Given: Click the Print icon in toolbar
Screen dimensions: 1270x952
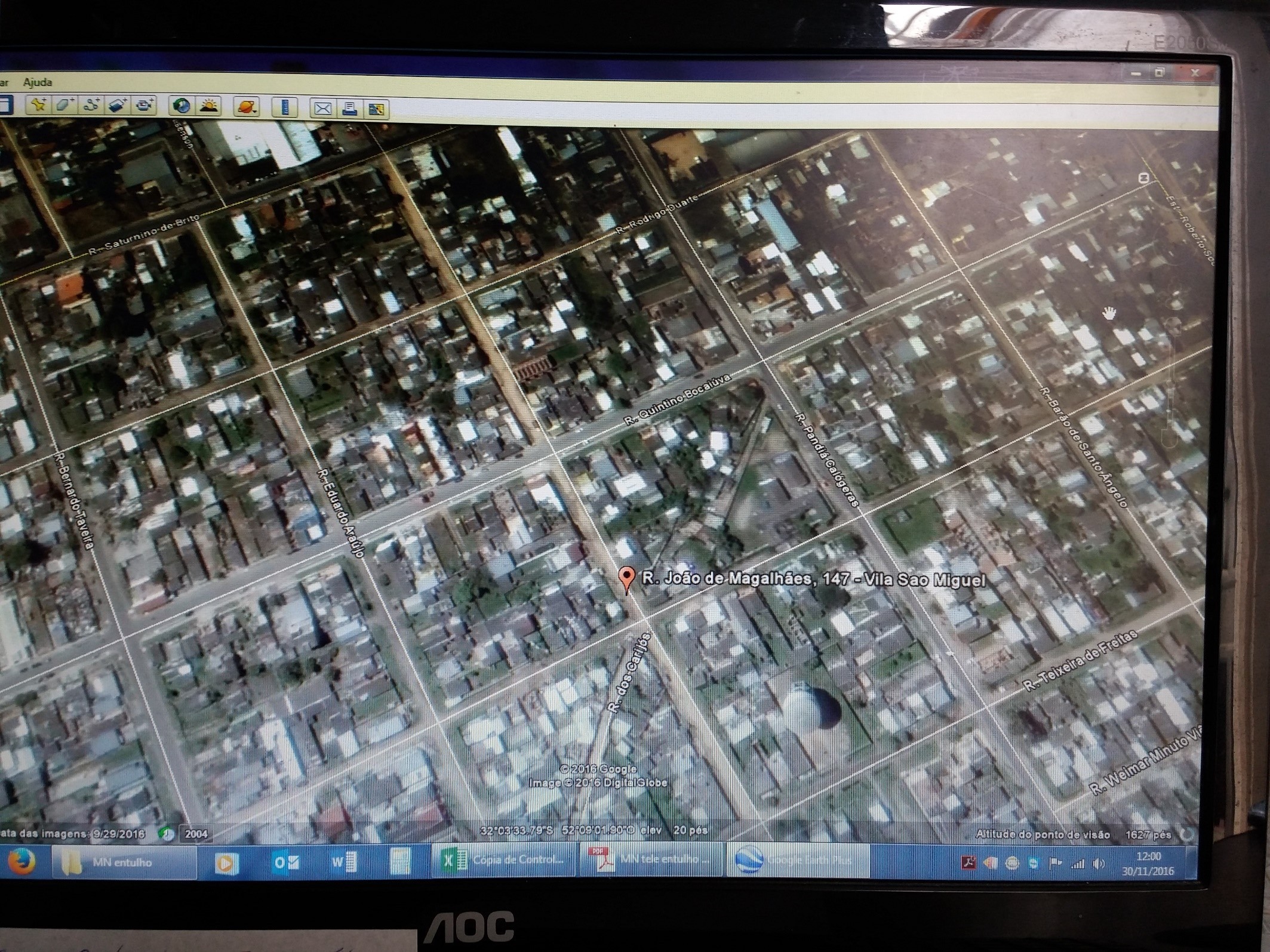Looking at the screenshot, I should (350, 109).
